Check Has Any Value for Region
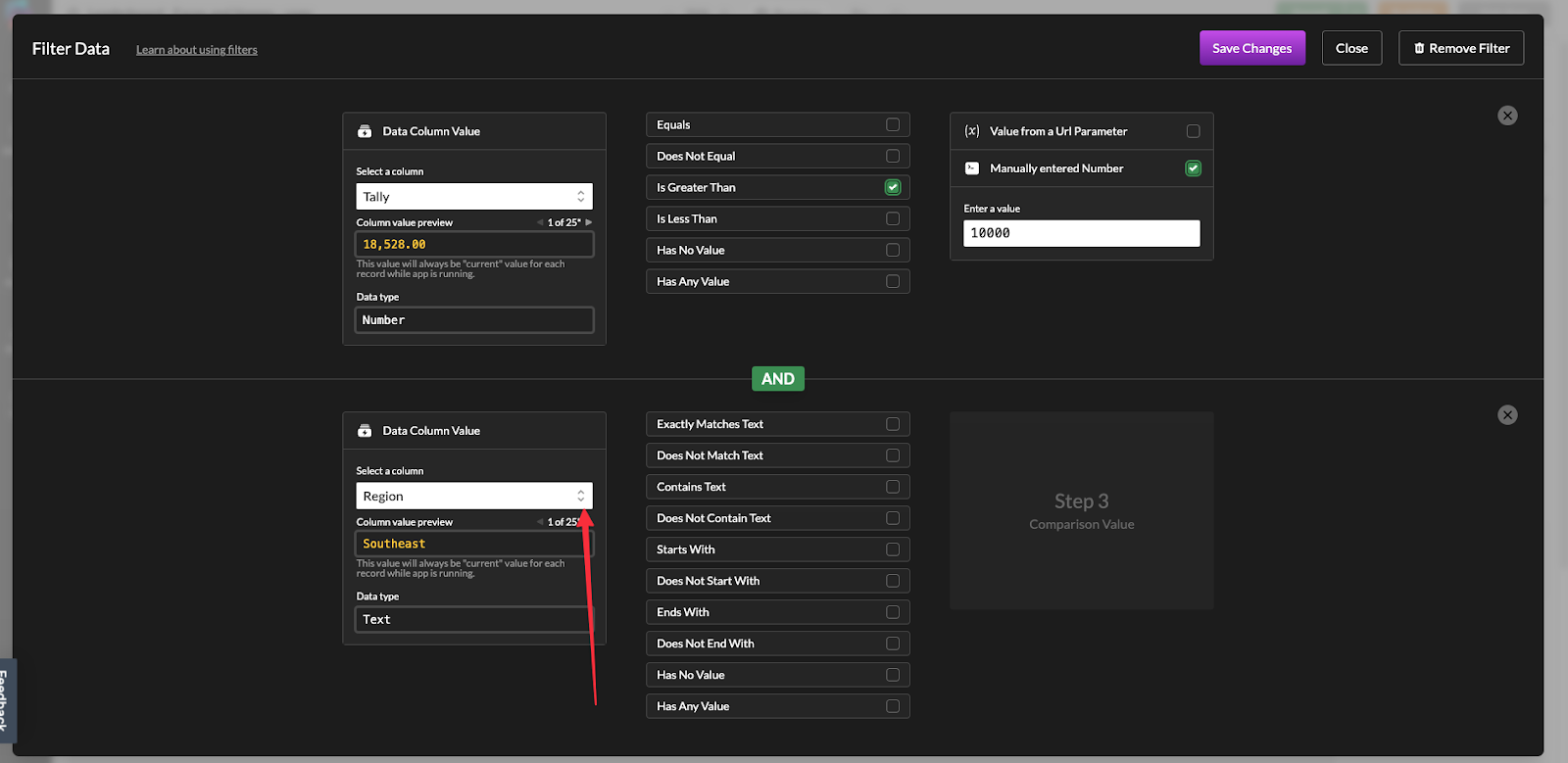The width and height of the screenshot is (1568, 763). (893, 706)
